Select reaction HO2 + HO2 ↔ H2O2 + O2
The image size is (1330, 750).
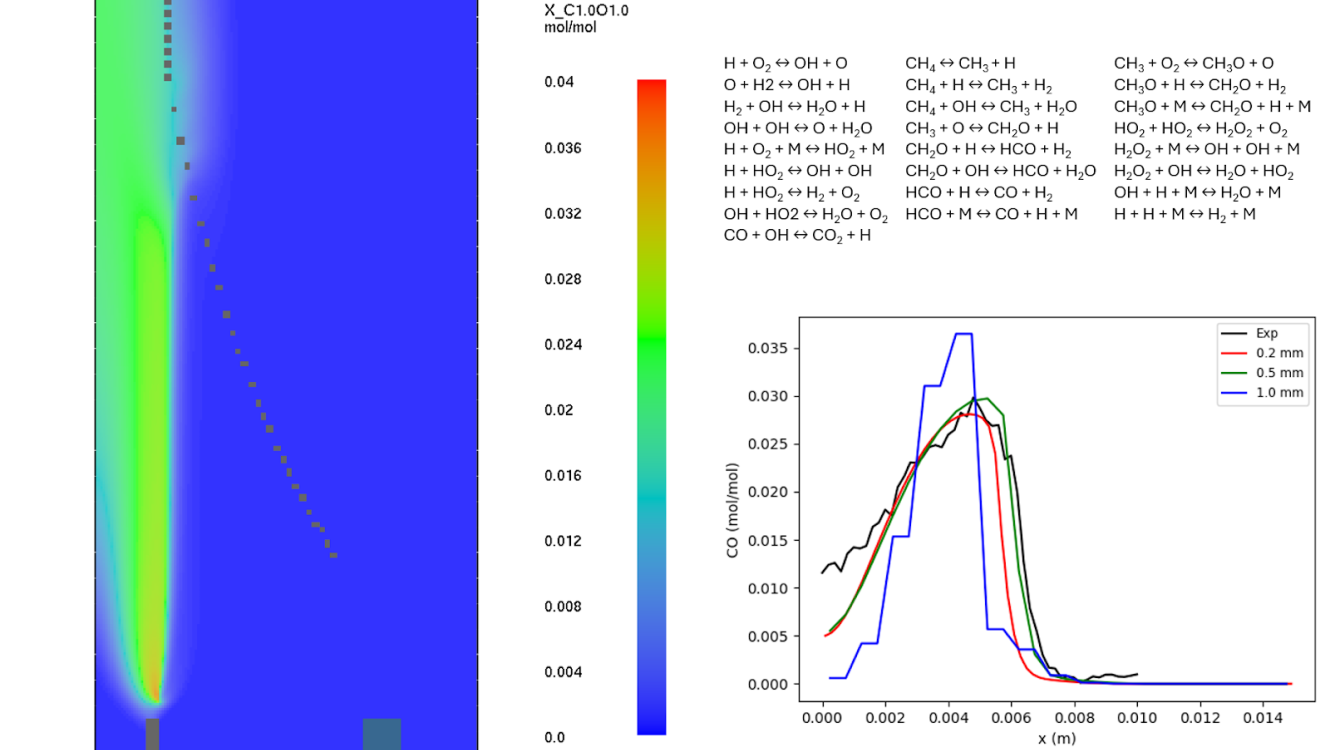[1201, 129]
